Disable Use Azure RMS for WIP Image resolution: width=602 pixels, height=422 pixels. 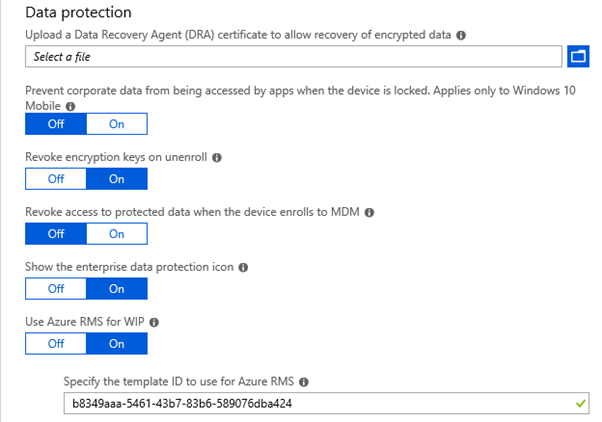click(x=56, y=343)
